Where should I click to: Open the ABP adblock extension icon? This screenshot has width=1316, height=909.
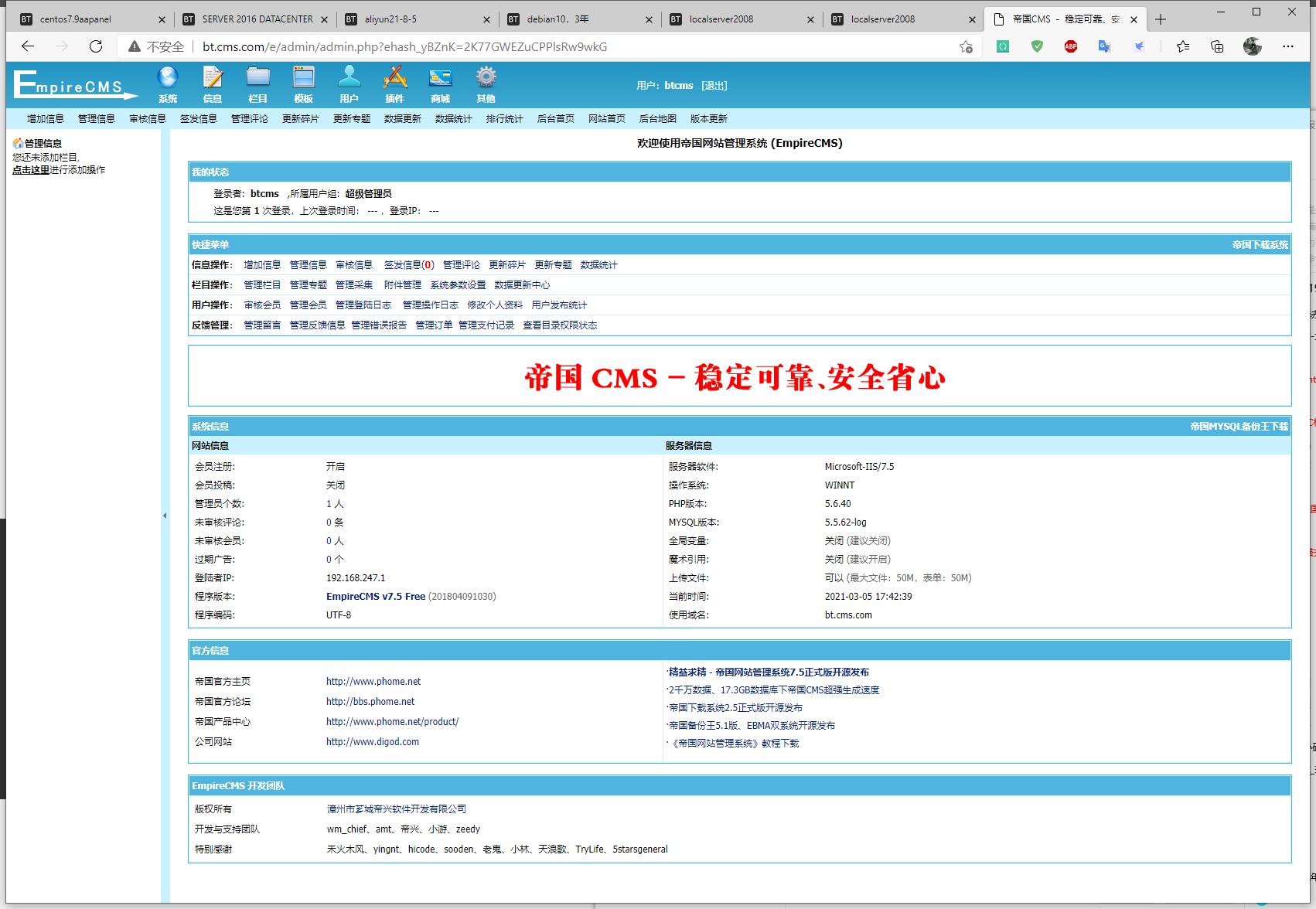1071,46
